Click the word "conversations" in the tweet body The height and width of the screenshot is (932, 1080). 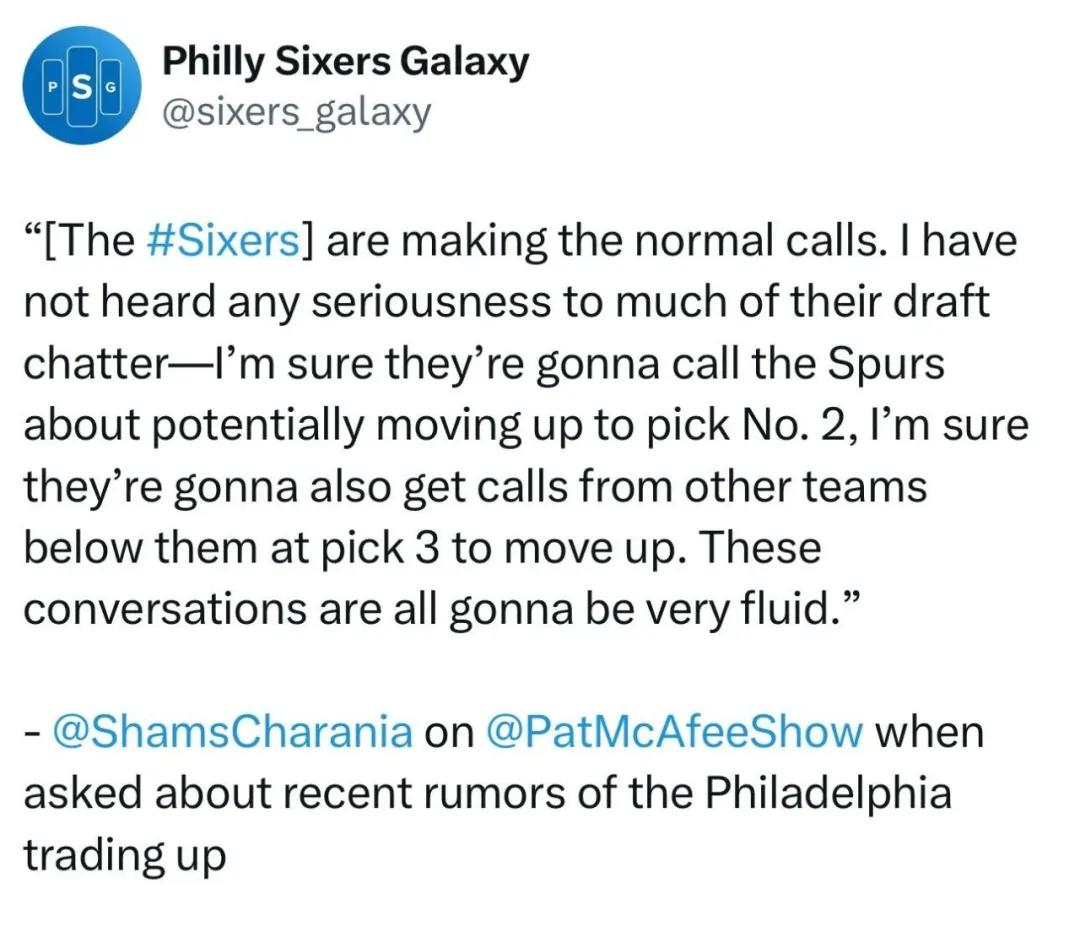pyautogui.click(x=165, y=610)
